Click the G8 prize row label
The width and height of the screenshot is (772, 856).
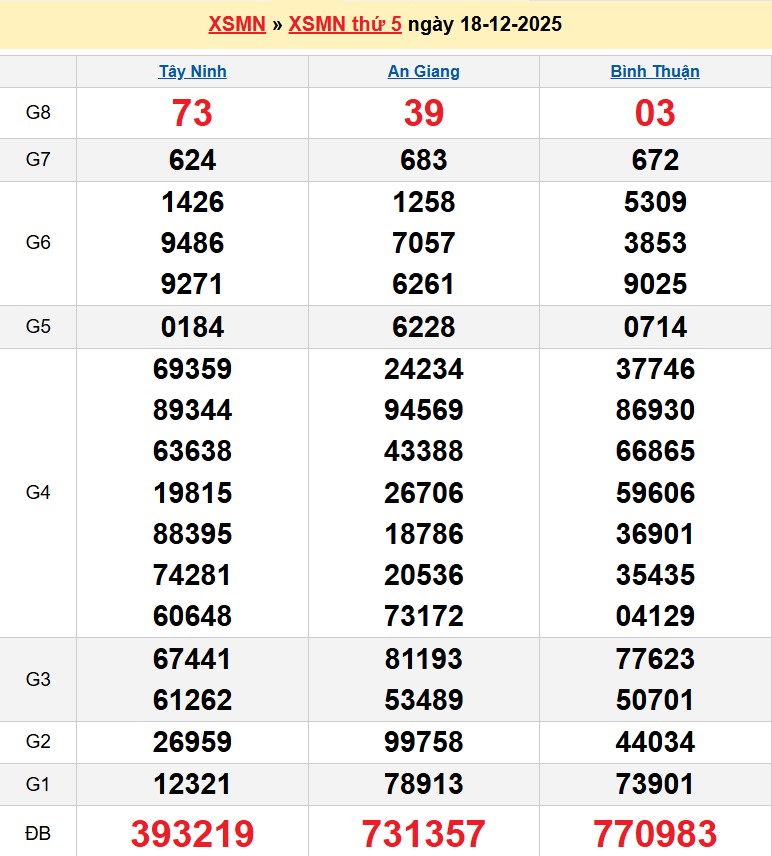pos(38,113)
